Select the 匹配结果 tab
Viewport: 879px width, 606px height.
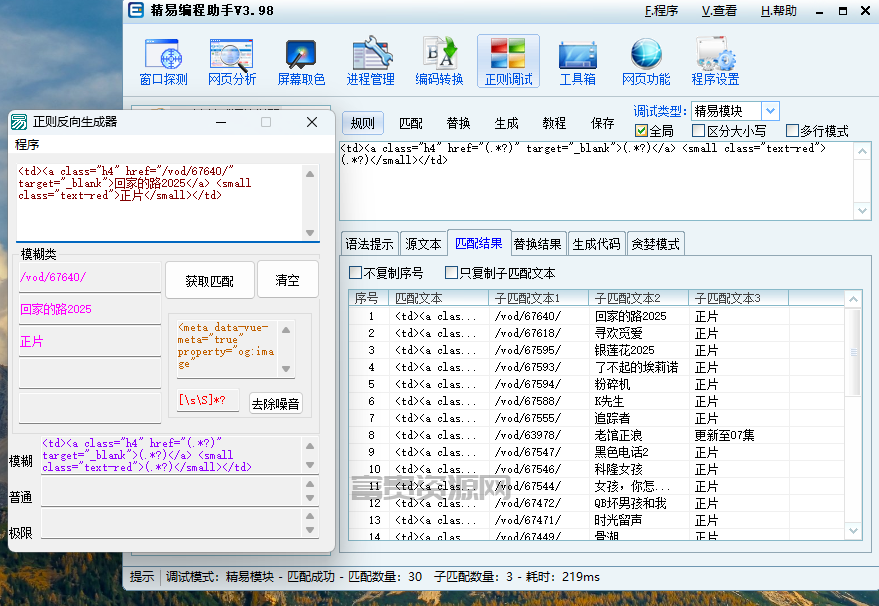pos(479,243)
